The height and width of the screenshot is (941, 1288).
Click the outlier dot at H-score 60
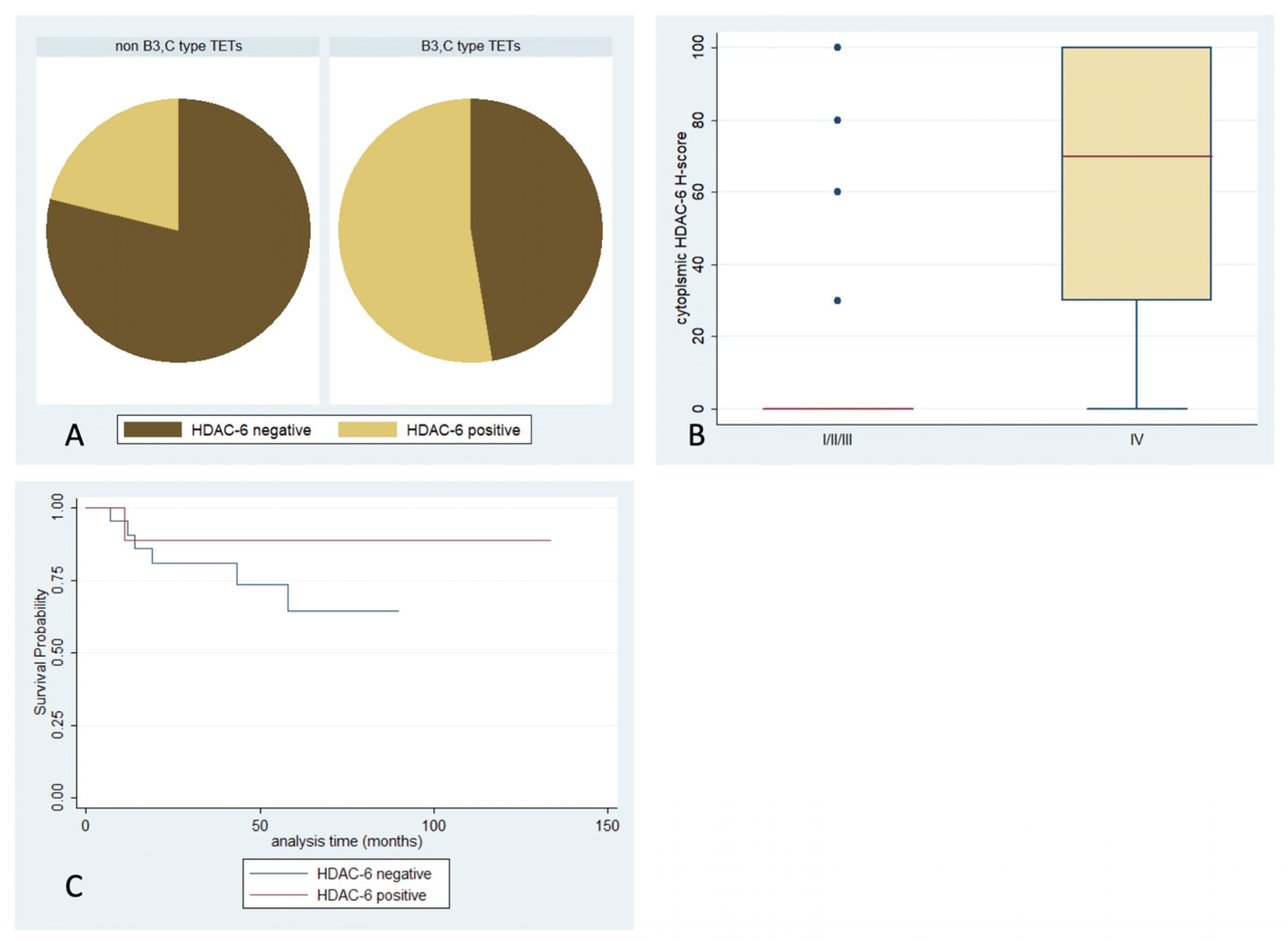point(837,192)
